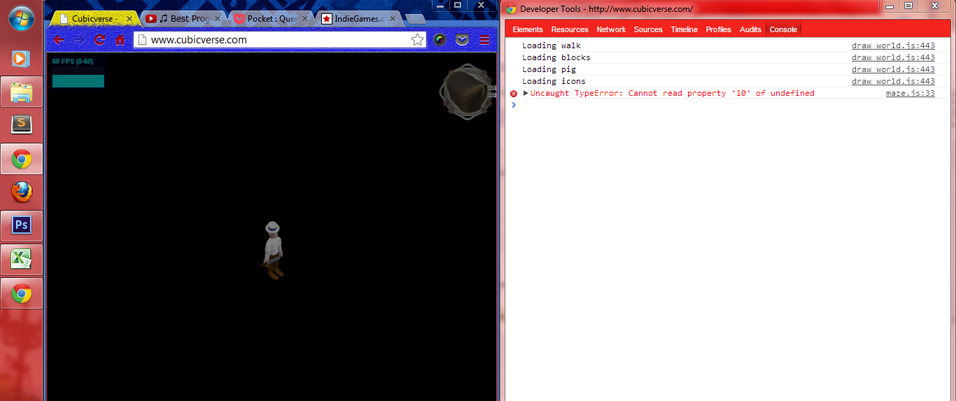The height and width of the screenshot is (401, 956).
Task: Open the Network panel tab
Action: point(610,30)
